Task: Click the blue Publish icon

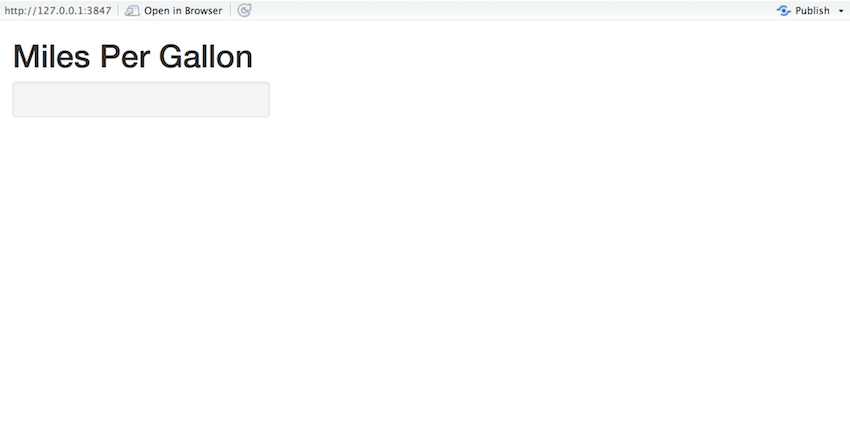Action: point(784,10)
